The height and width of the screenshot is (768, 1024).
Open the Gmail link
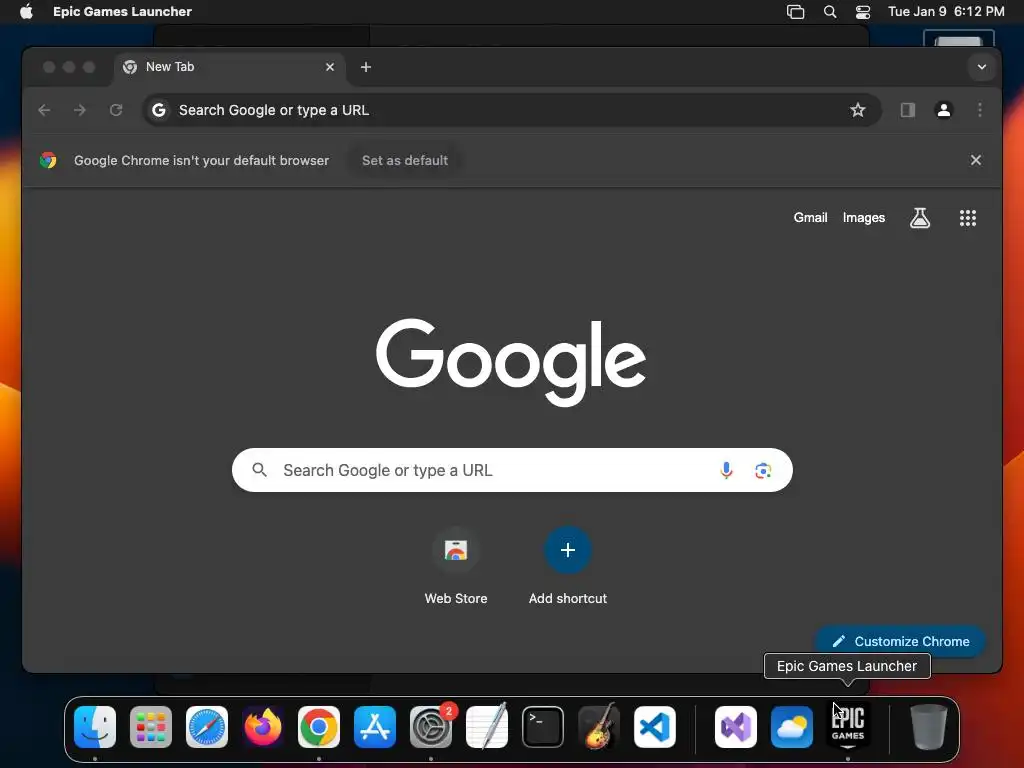(810, 218)
